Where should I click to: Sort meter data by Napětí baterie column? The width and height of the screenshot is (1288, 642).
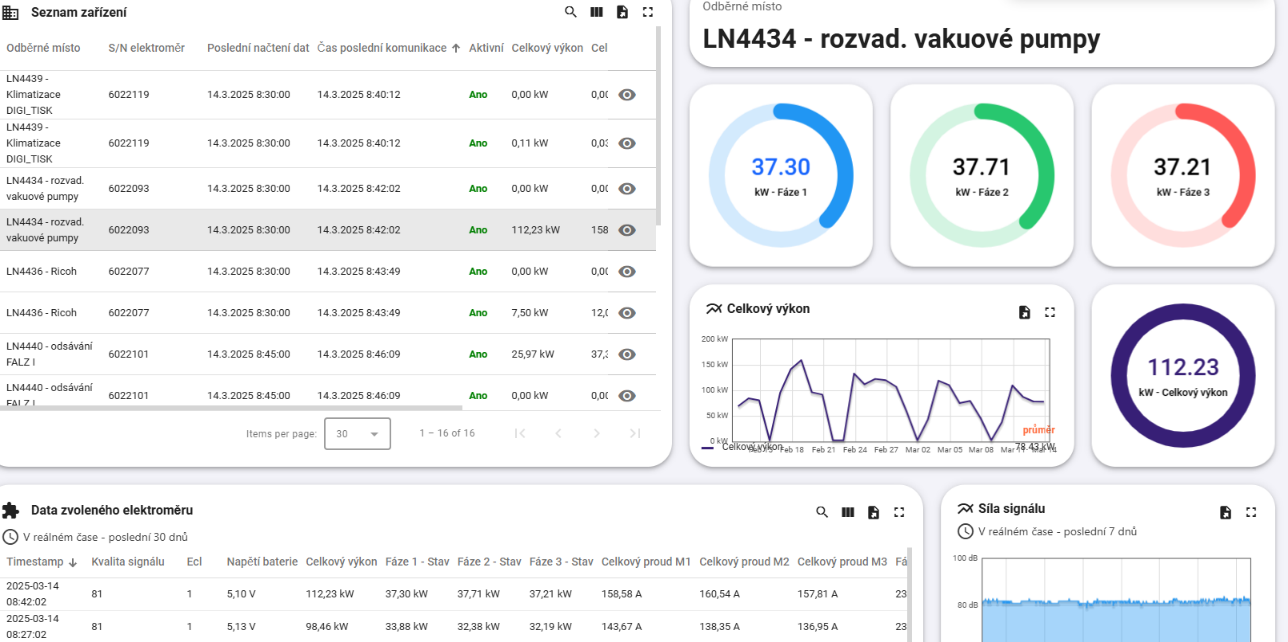[261, 562]
